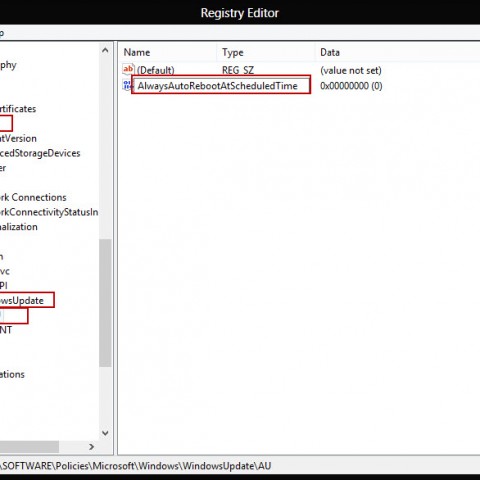Screen dimensions: 480x480
Task: Select the Windows NT key in the tree
Action: (x=6, y=330)
